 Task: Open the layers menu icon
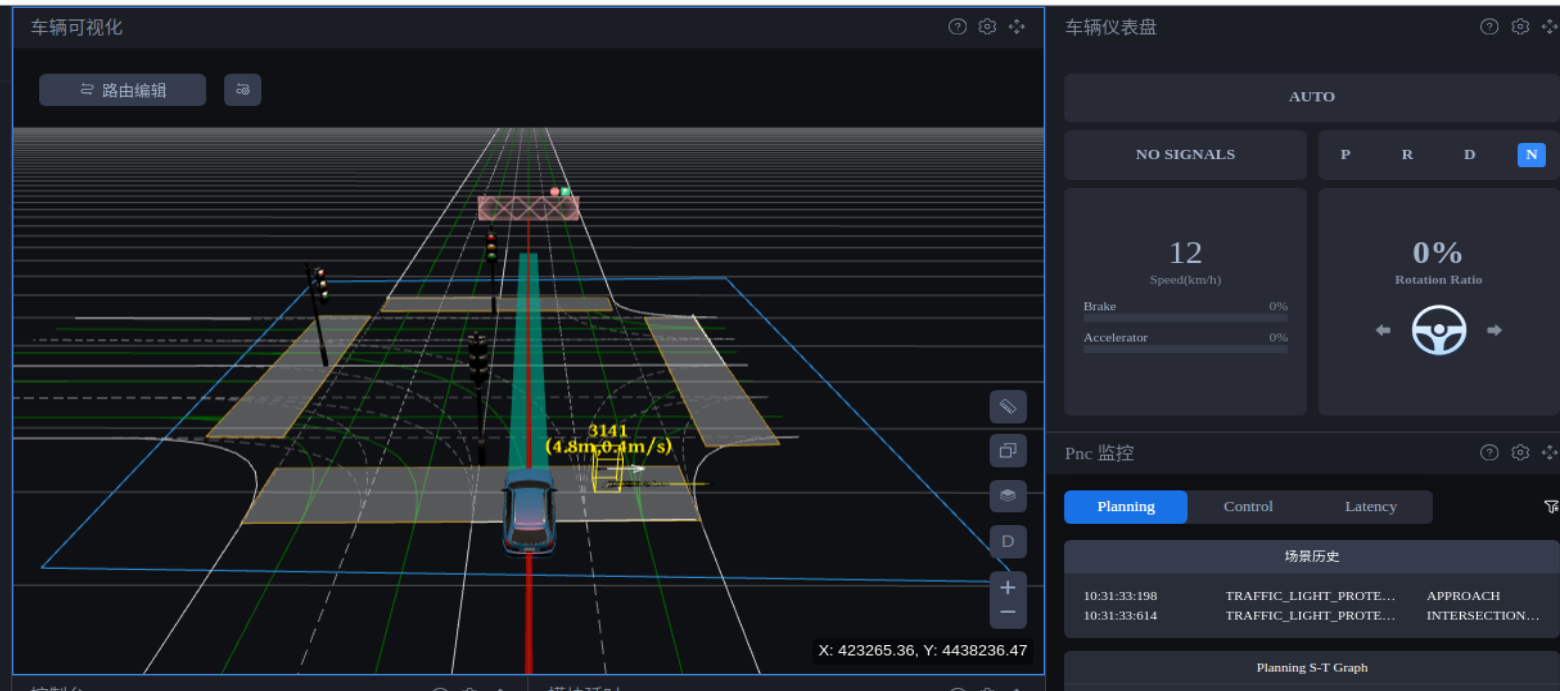[1008, 495]
